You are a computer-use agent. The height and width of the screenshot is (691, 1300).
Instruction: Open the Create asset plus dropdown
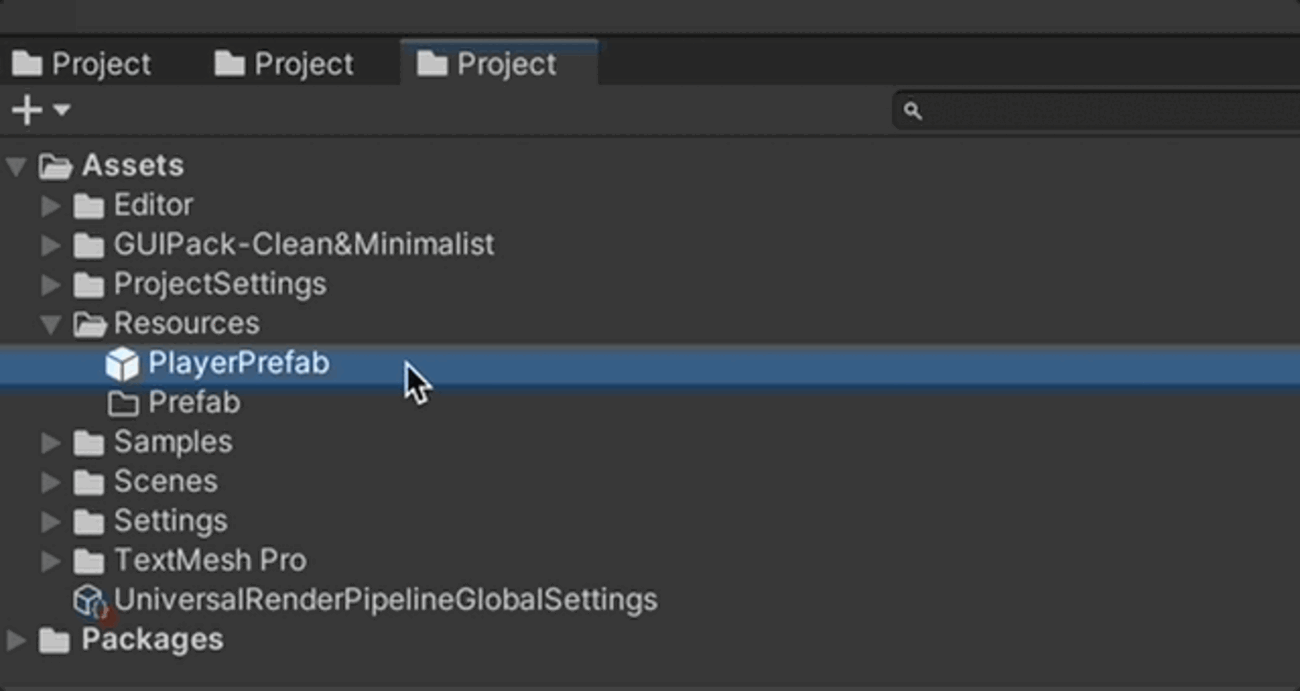[40, 110]
